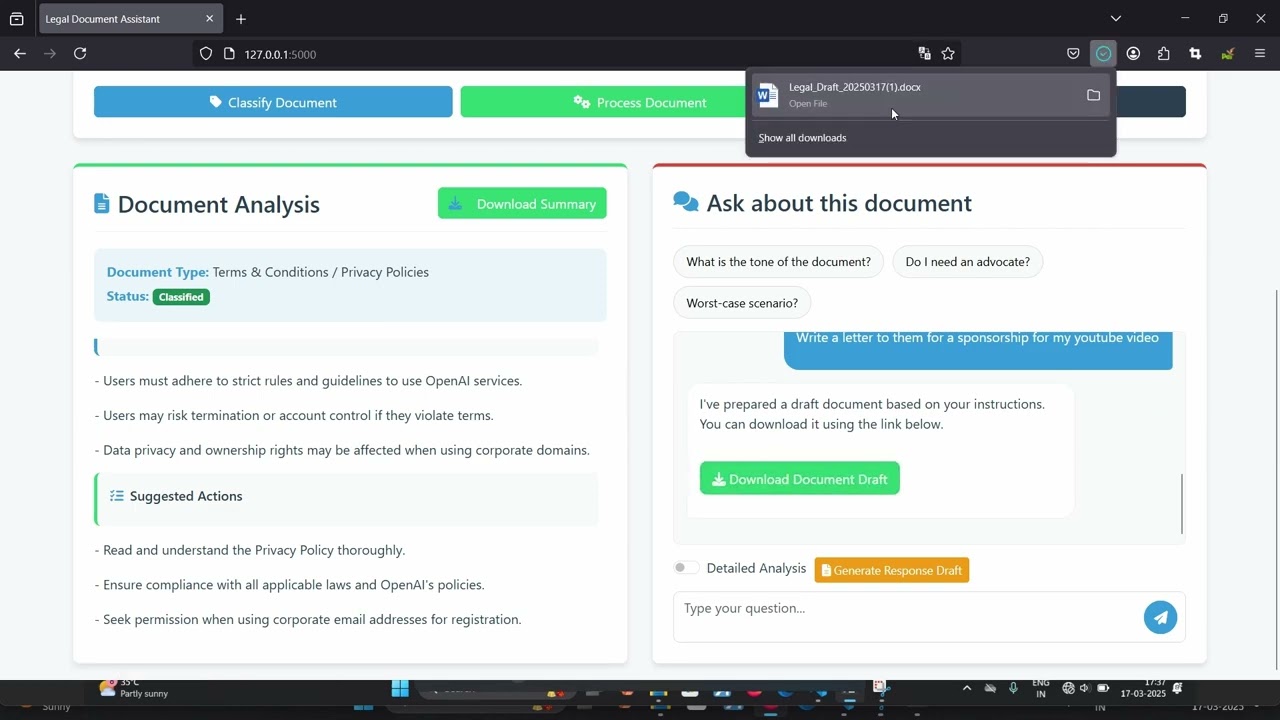Open the Firefox account icon

1133,54
